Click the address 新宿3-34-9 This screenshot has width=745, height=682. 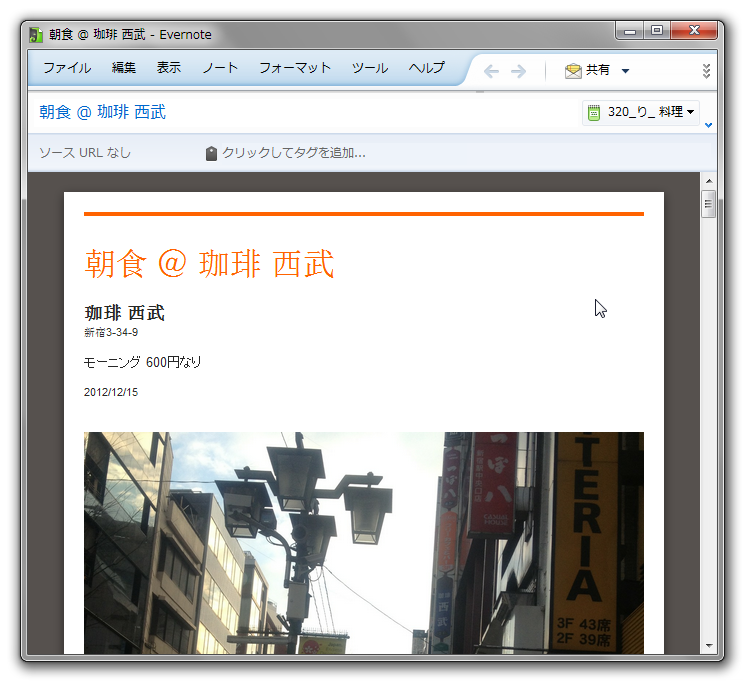pos(111,332)
